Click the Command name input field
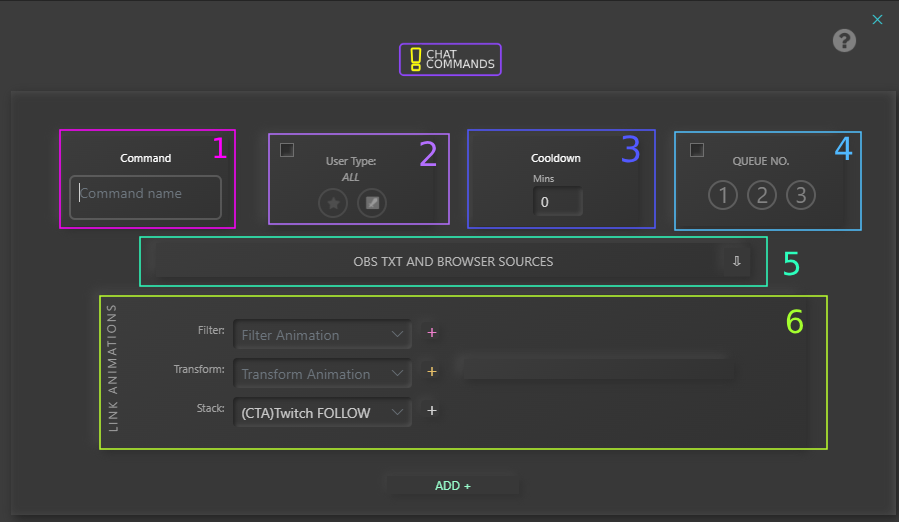The width and height of the screenshot is (899, 522). point(146,196)
